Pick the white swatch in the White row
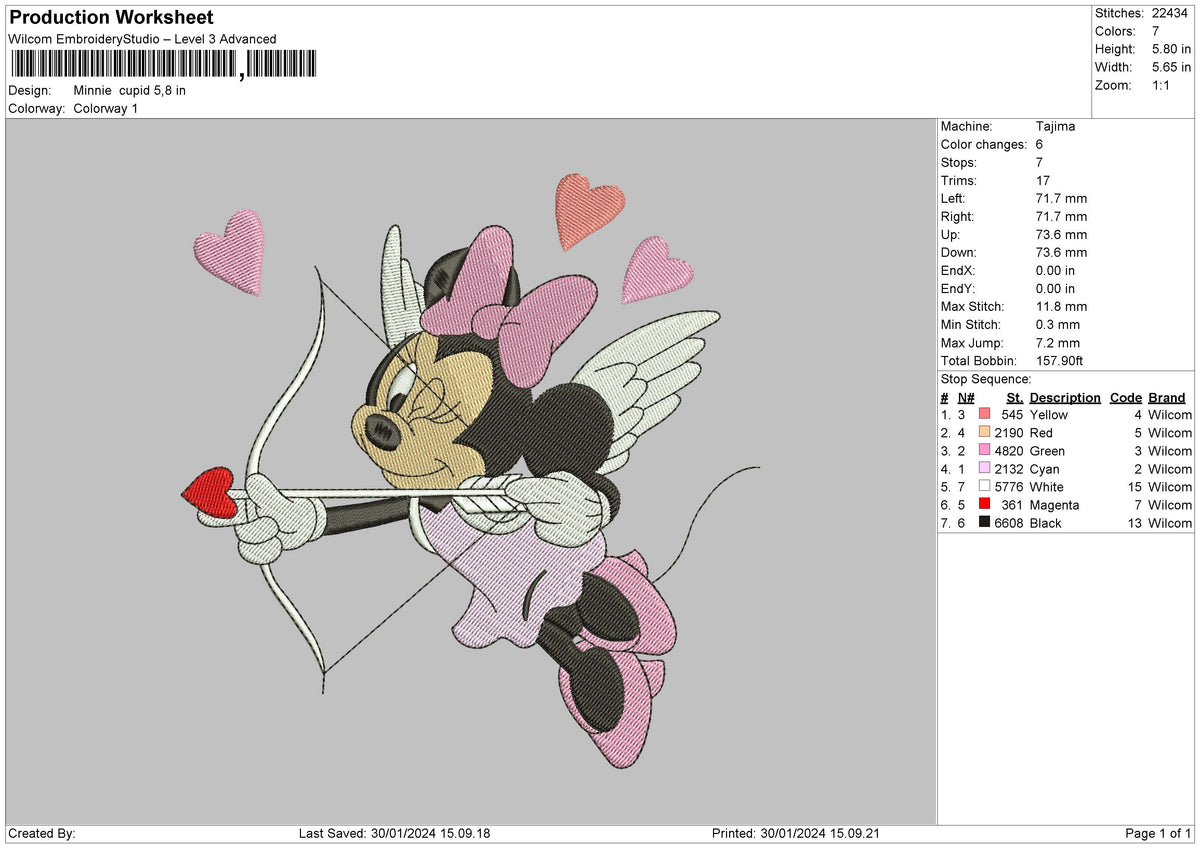This screenshot has height=848, width=1200. 985,486
